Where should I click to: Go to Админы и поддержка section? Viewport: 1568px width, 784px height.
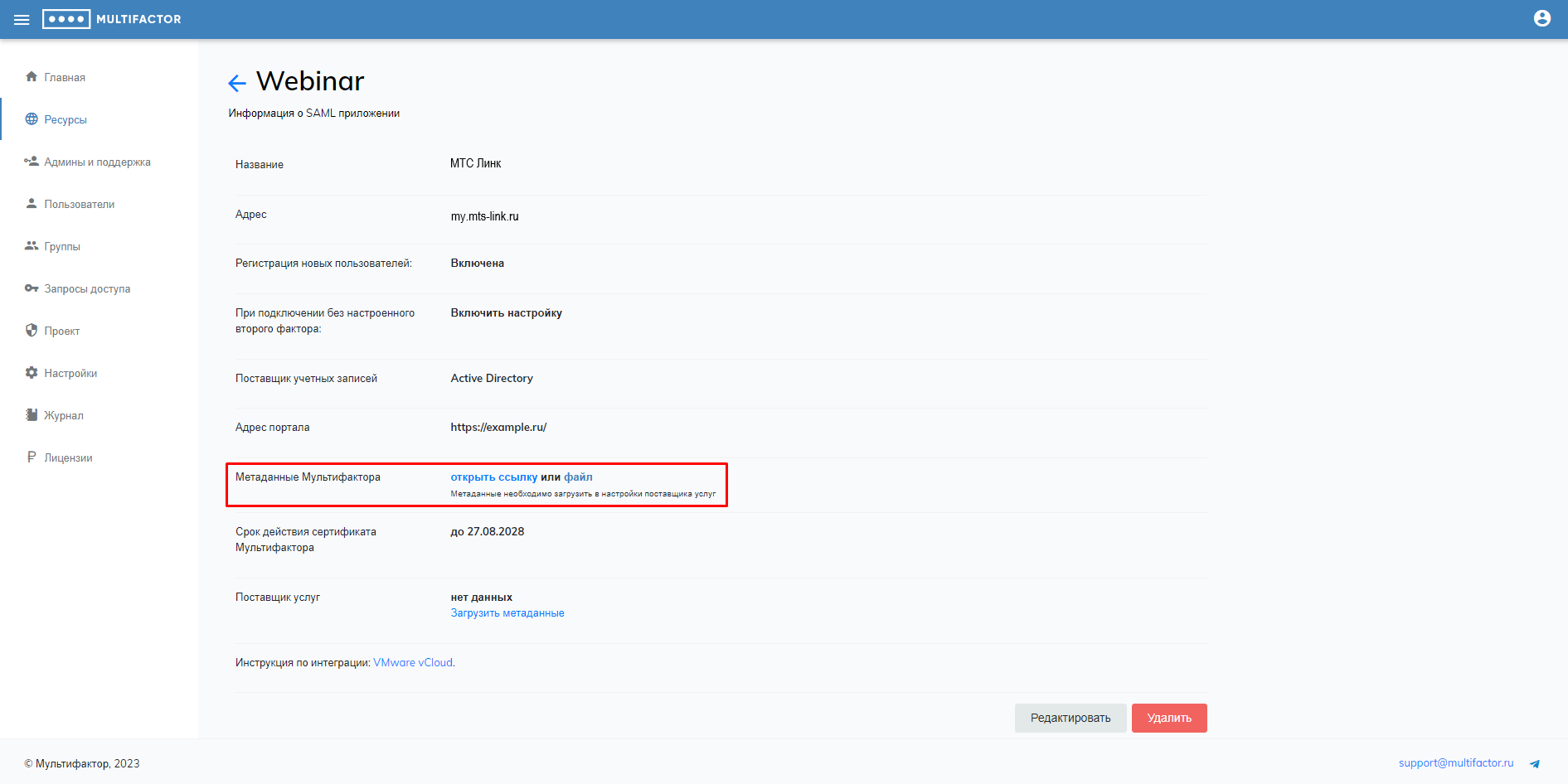[97, 162]
